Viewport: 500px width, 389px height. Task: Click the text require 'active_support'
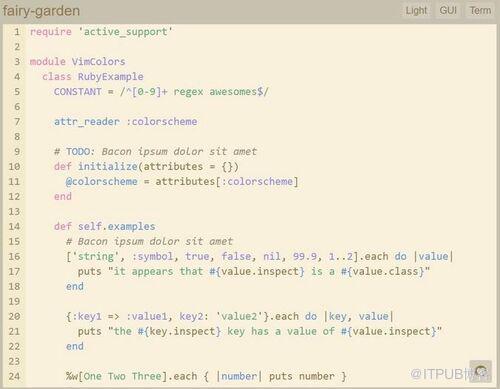point(101,32)
